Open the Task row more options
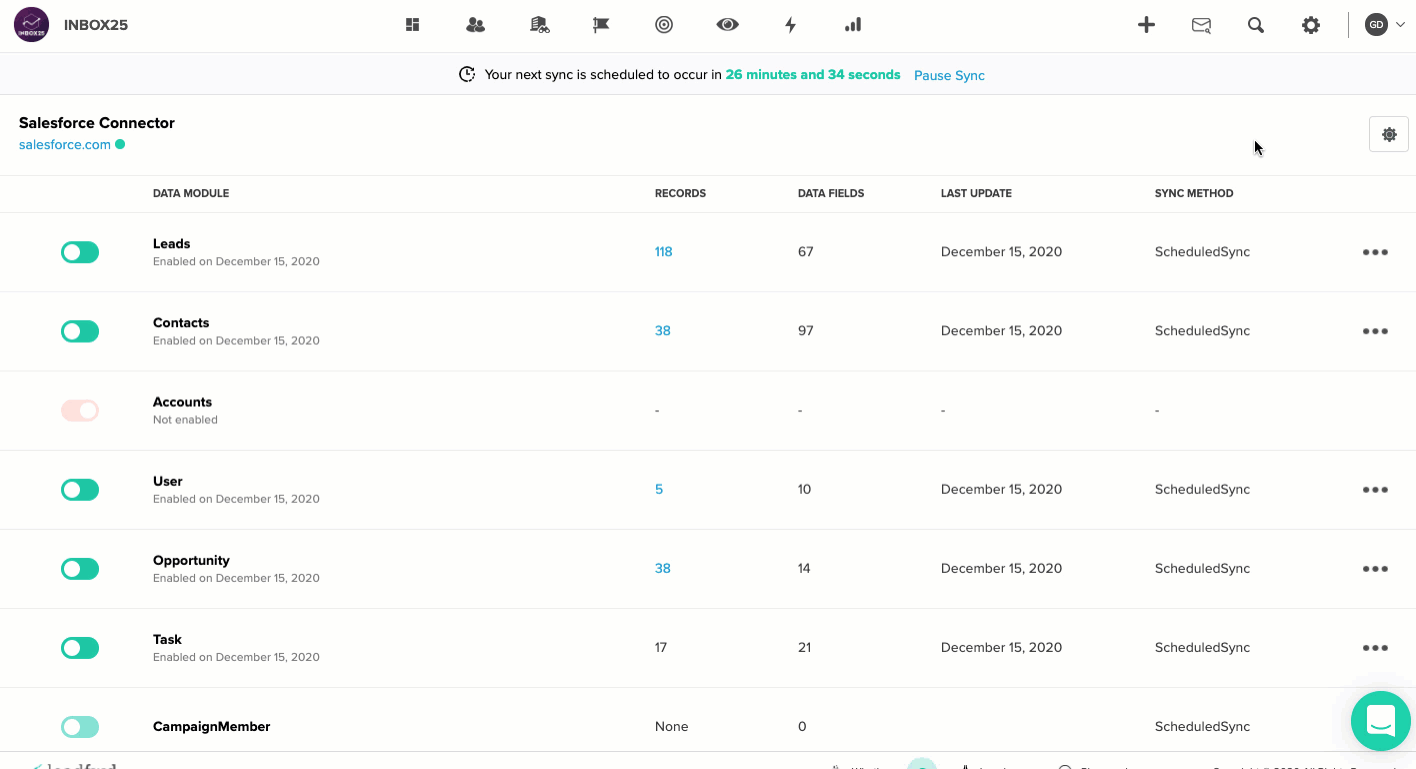 click(1375, 647)
